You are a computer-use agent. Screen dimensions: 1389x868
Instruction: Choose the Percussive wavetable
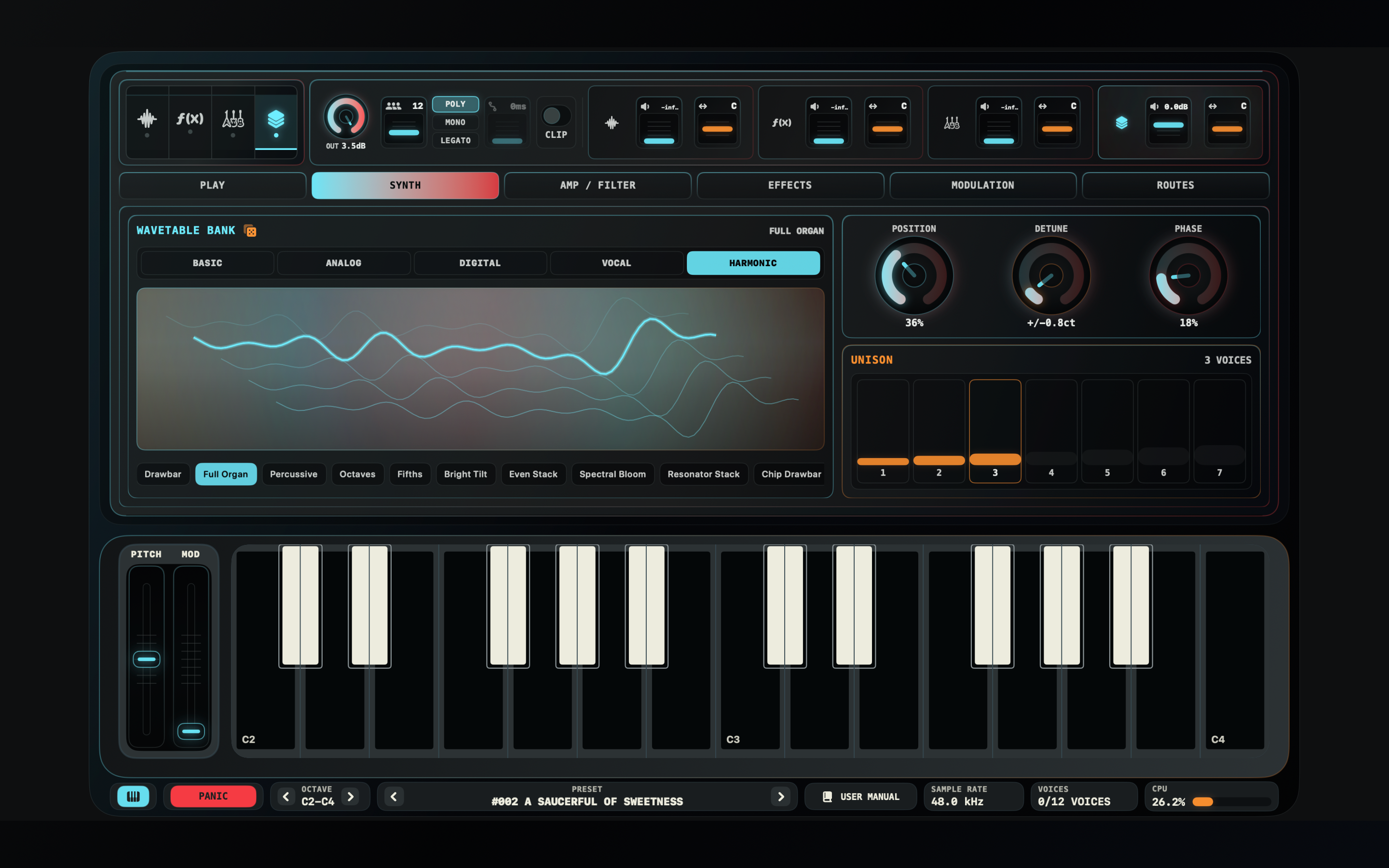tap(293, 474)
